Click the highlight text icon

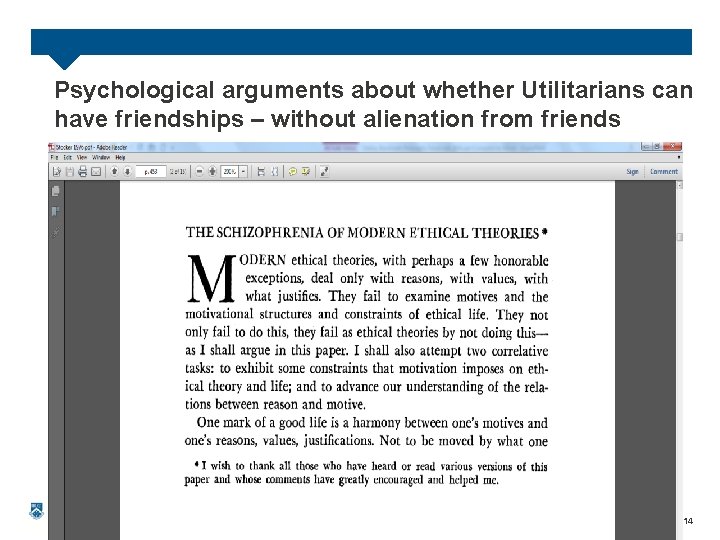[306, 172]
